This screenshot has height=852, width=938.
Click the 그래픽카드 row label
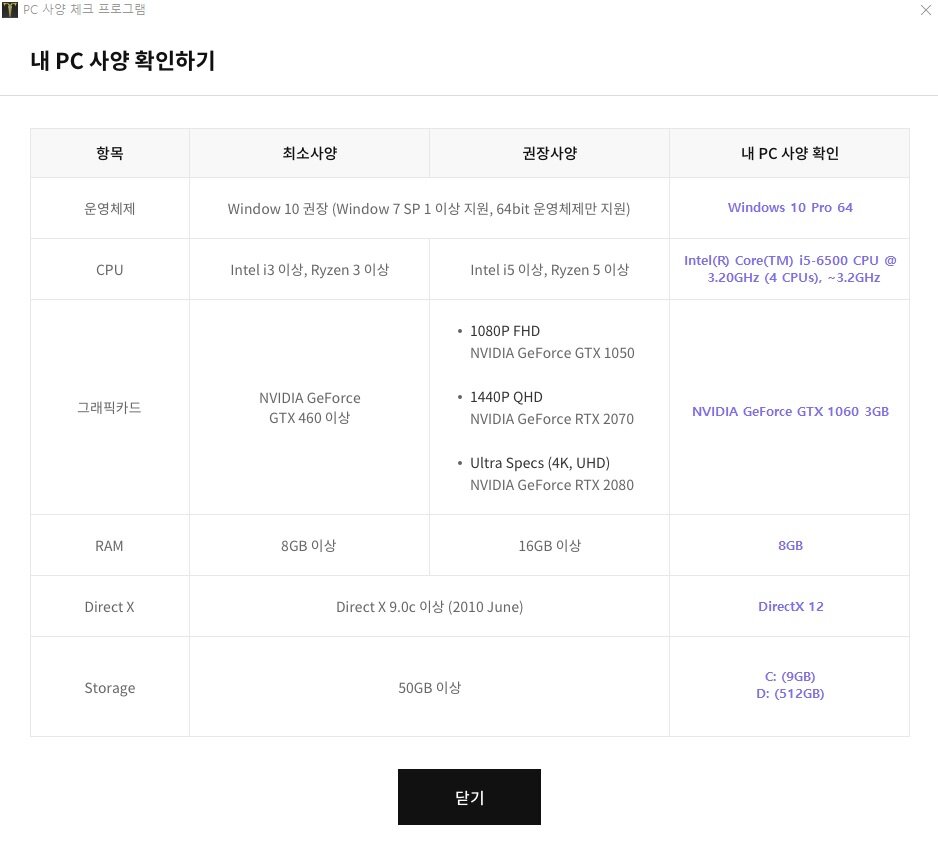click(x=109, y=407)
